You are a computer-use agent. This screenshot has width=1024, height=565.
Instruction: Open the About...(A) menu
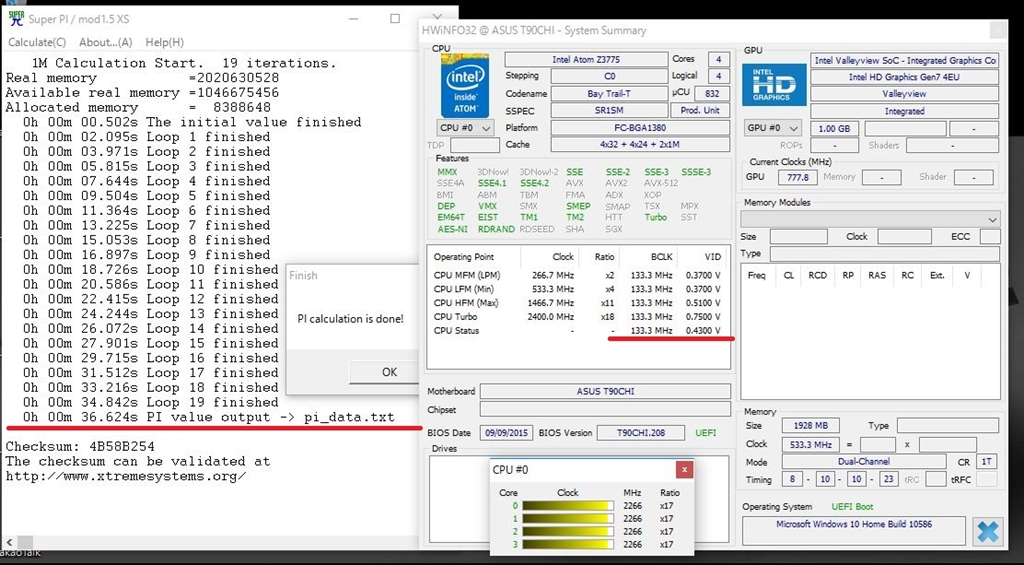[x=106, y=42]
